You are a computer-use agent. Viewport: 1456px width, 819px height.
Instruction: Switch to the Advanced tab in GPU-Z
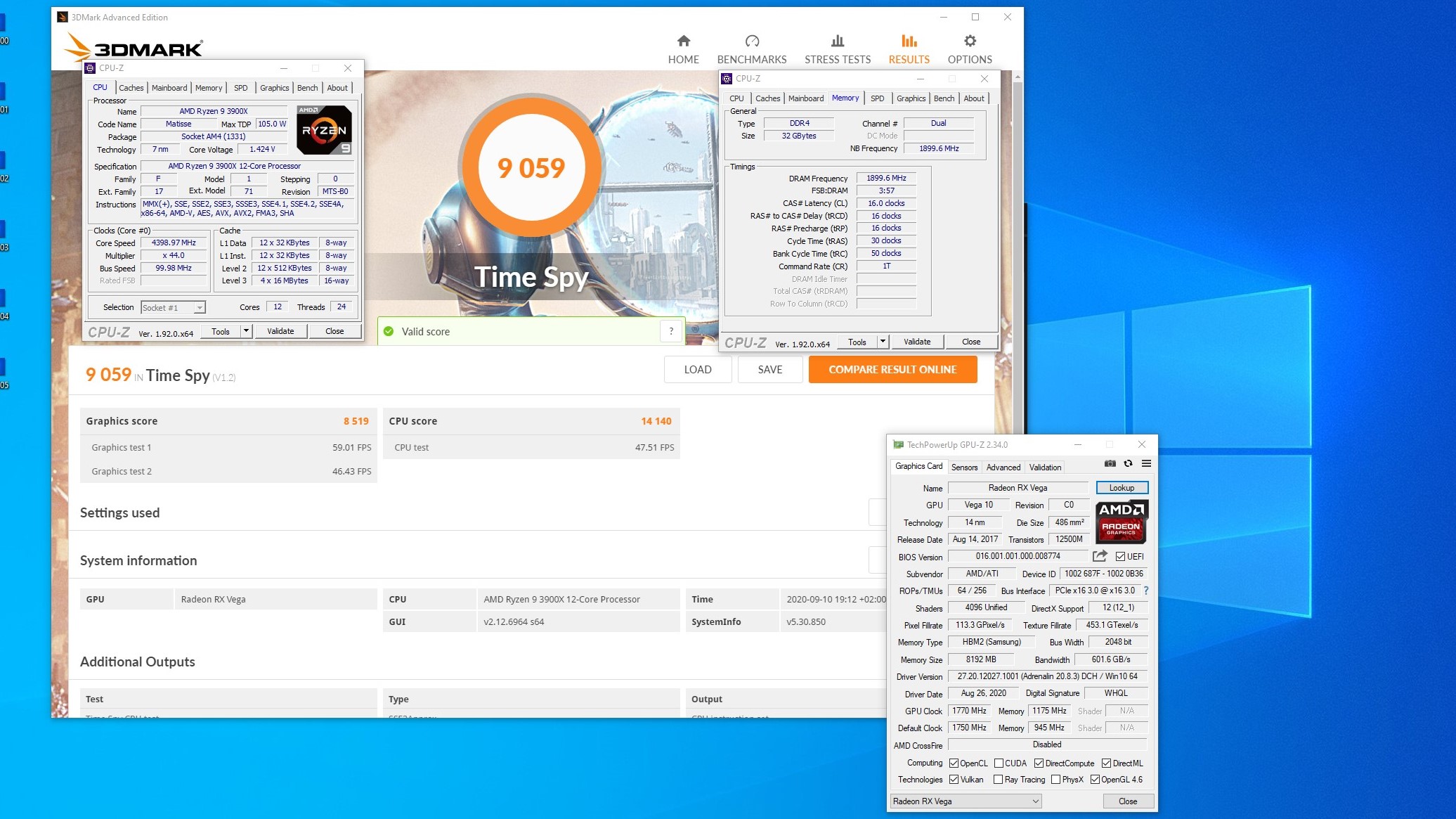tap(1003, 467)
